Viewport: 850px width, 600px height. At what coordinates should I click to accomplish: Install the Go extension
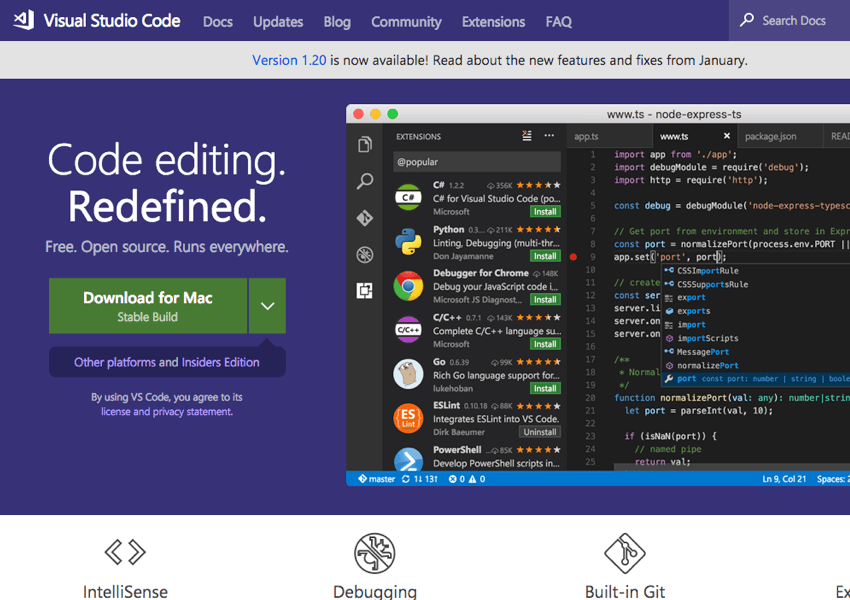coord(545,388)
